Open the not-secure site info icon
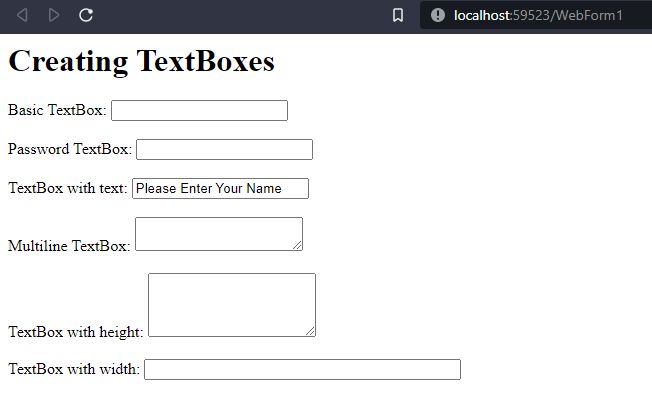Image resolution: width=652 pixels, height=410 pixels. click(437, 15)
